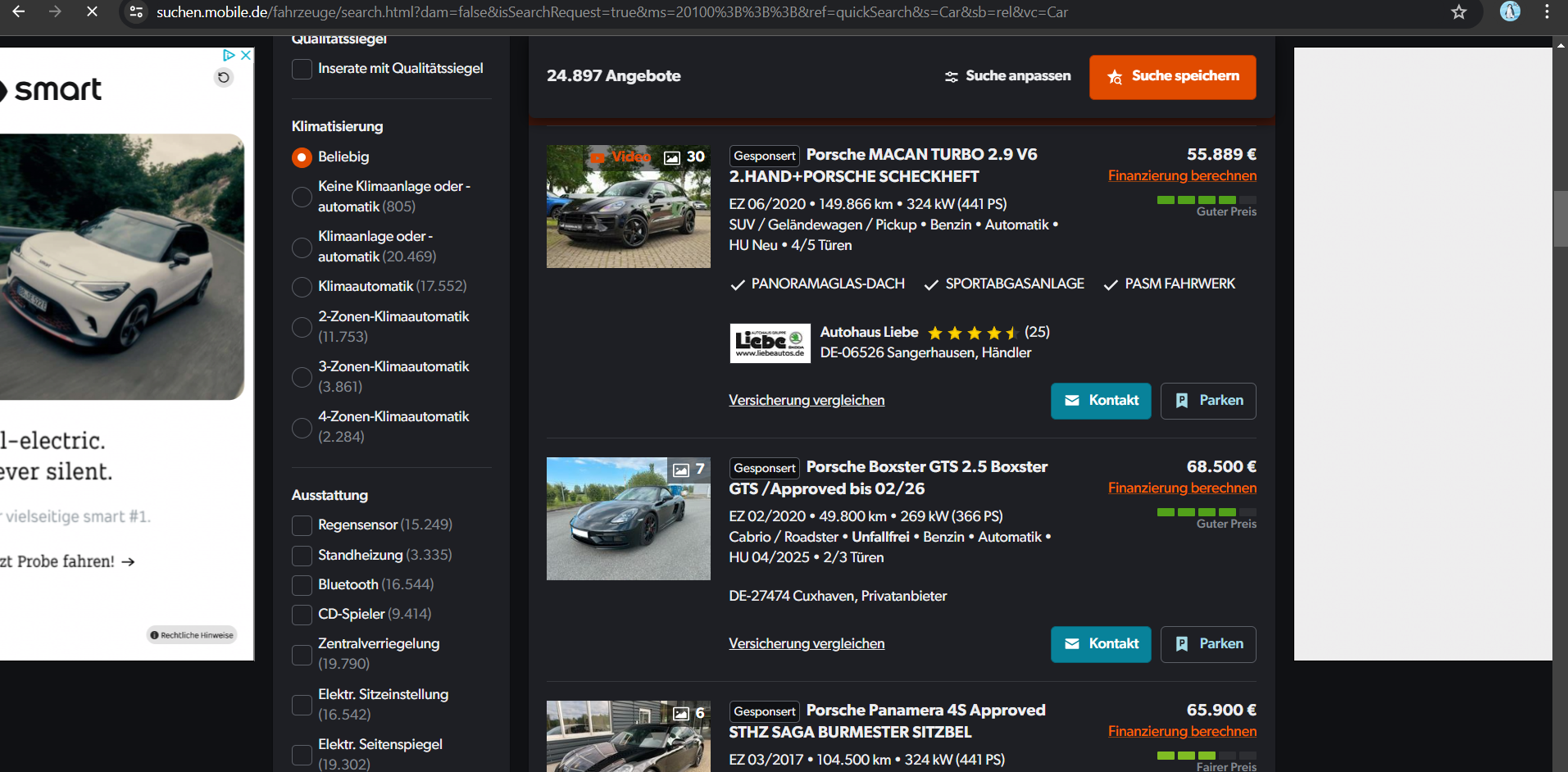Open the browser three-dot menu

(1547, 11)
